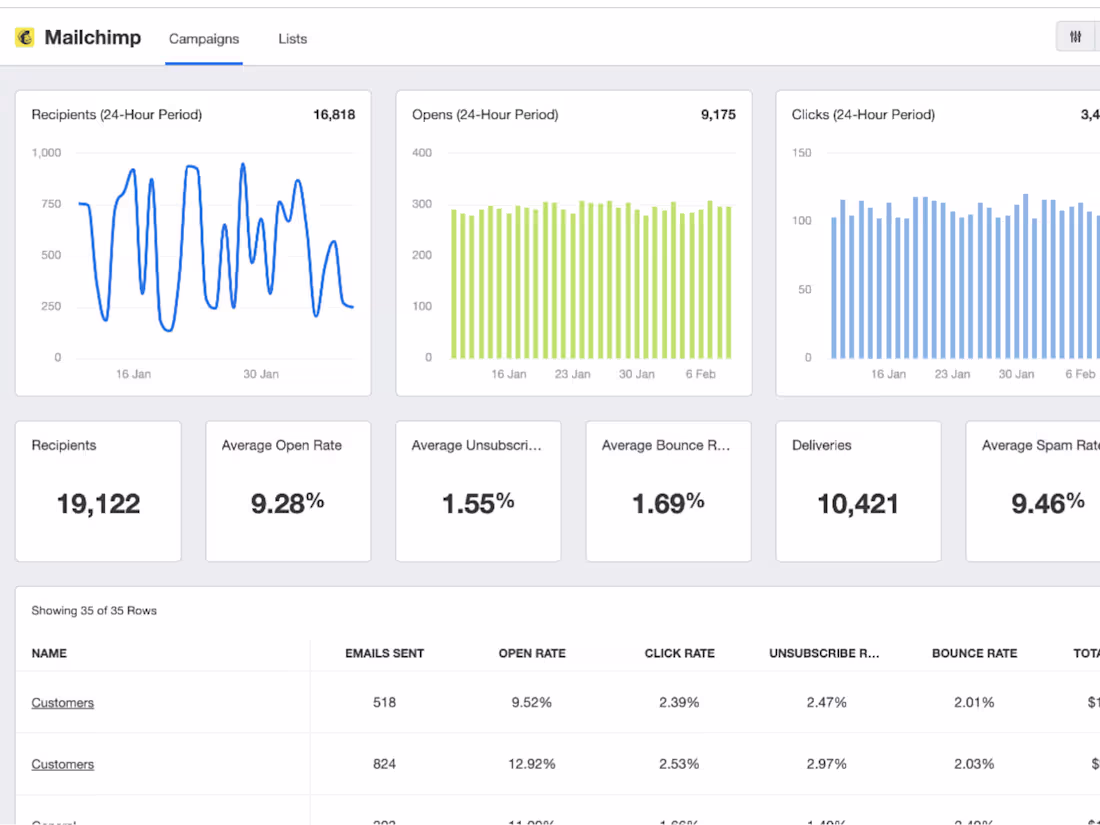Sort table by CLICK RATE column header
This screenshot has height=825, width=1100.
click(680, 653)
